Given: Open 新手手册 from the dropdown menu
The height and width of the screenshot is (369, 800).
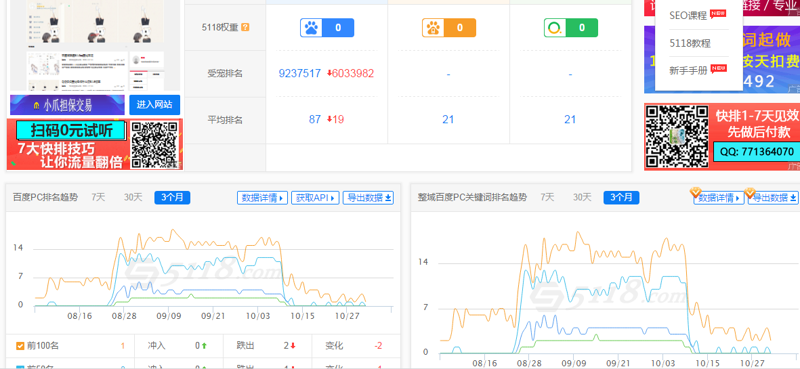Looking at the screenshot, I should 688,71.
